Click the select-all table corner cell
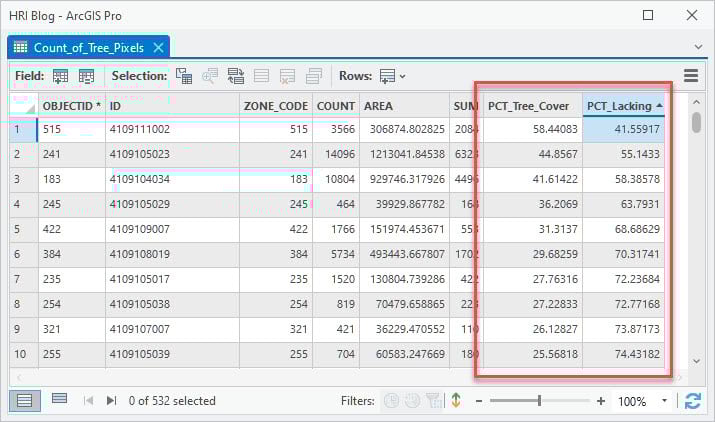 point(24,105)
